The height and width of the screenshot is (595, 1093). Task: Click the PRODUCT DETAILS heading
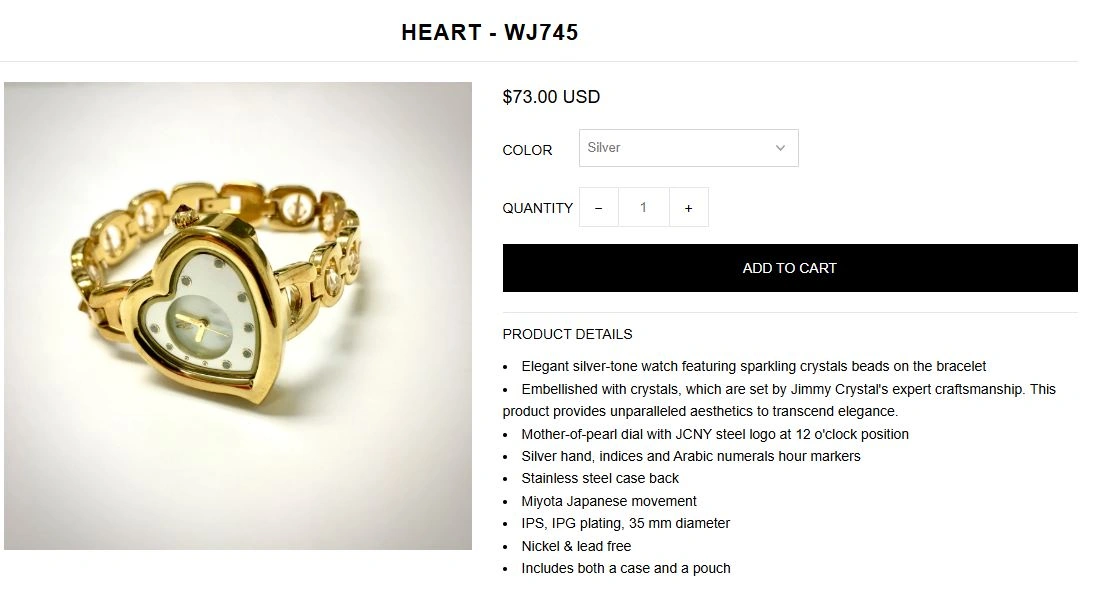point(567,334)
